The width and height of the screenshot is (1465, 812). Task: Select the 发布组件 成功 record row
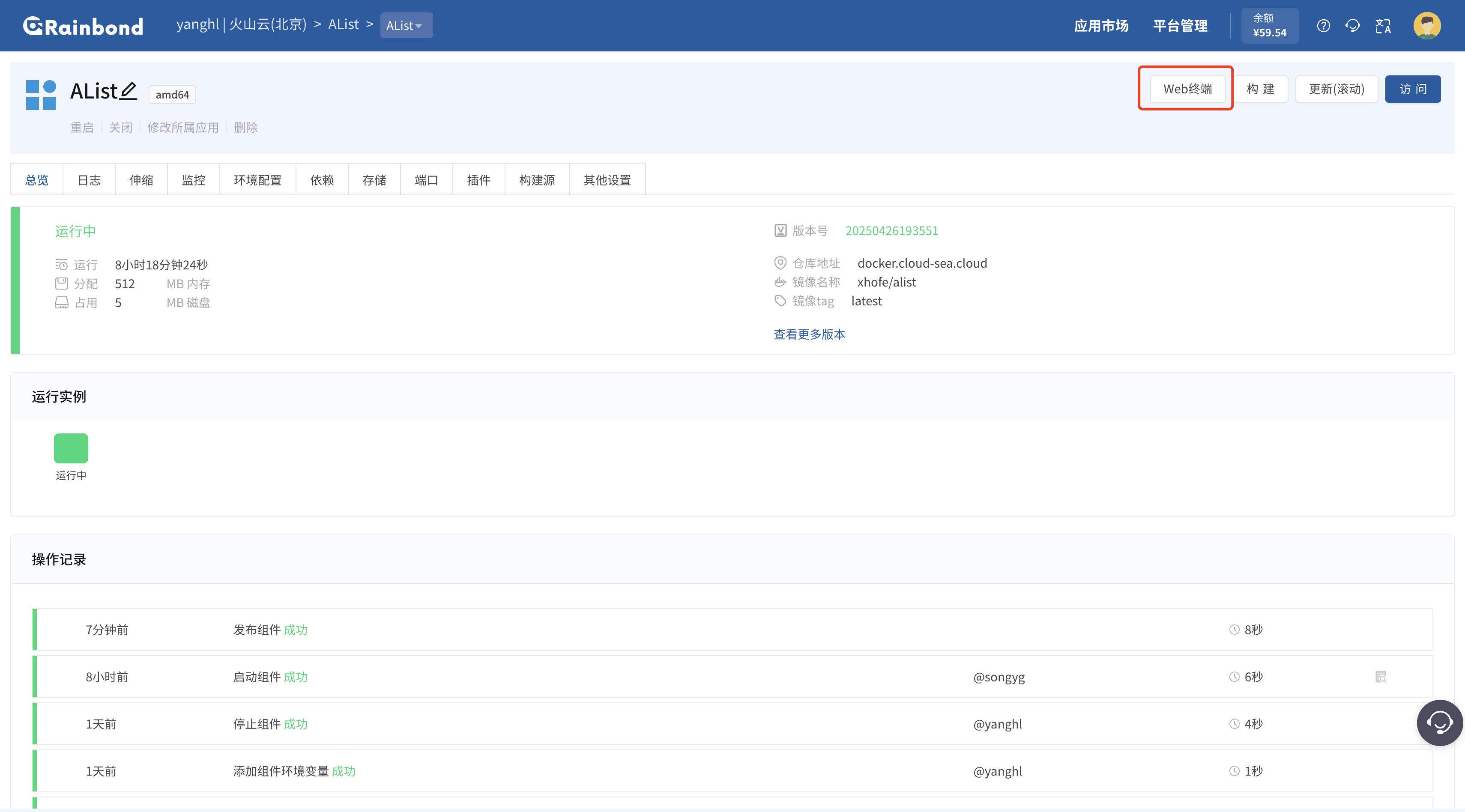(x=732, y=630)
